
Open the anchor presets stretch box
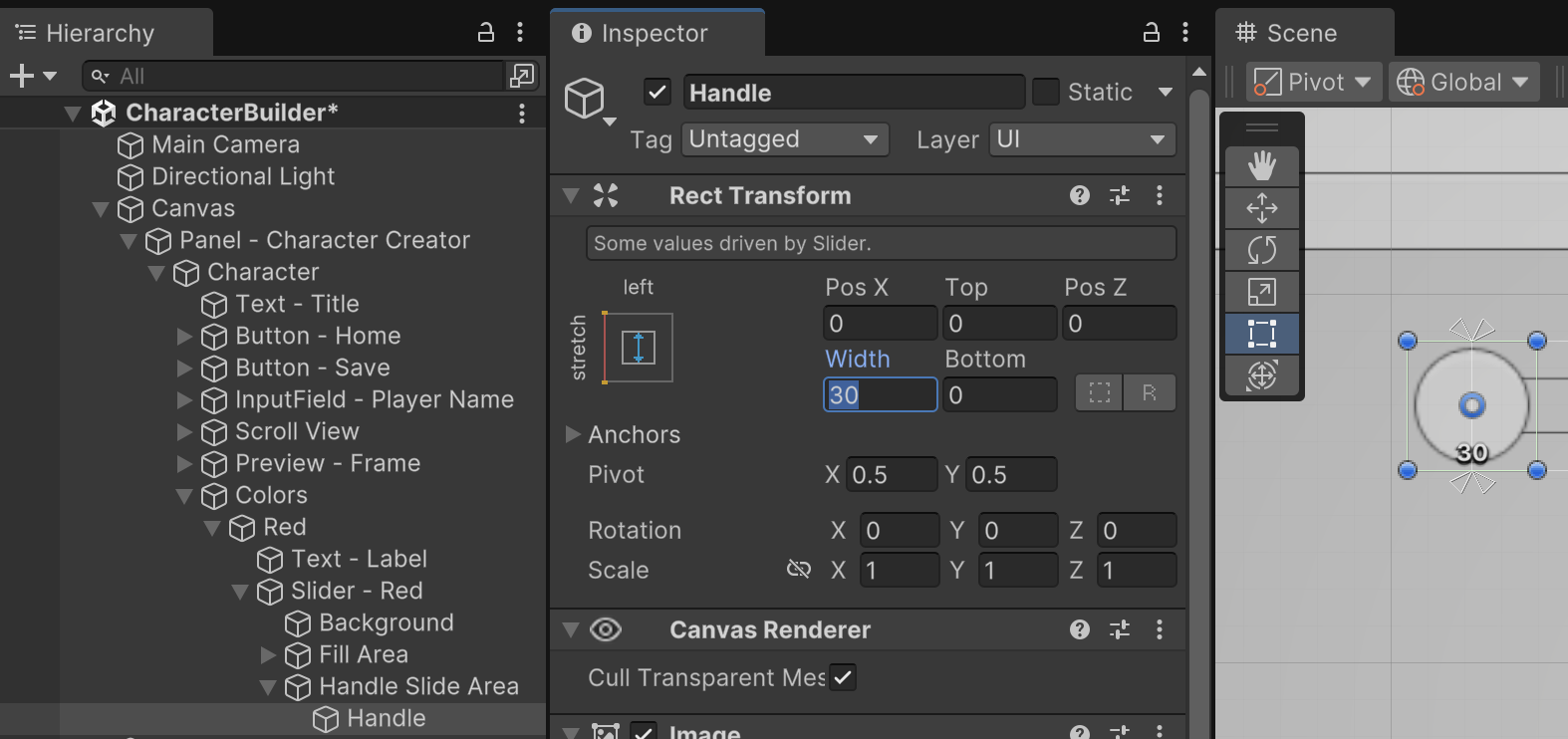(638, 348)
